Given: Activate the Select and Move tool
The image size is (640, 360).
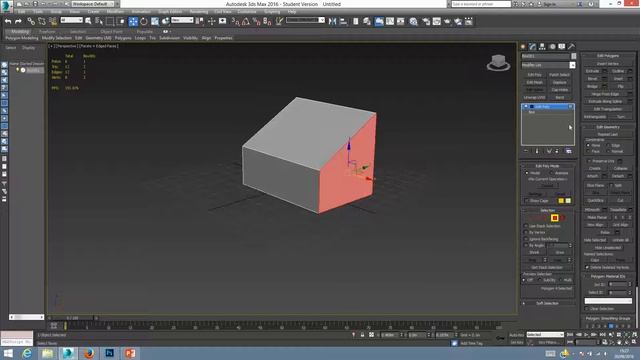Looking at the screenshot, I should (133, 21).
